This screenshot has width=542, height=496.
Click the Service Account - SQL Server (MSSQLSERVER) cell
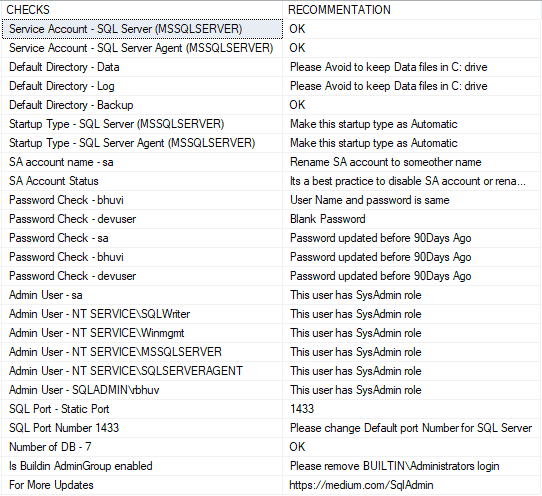(x=142, y=29)
